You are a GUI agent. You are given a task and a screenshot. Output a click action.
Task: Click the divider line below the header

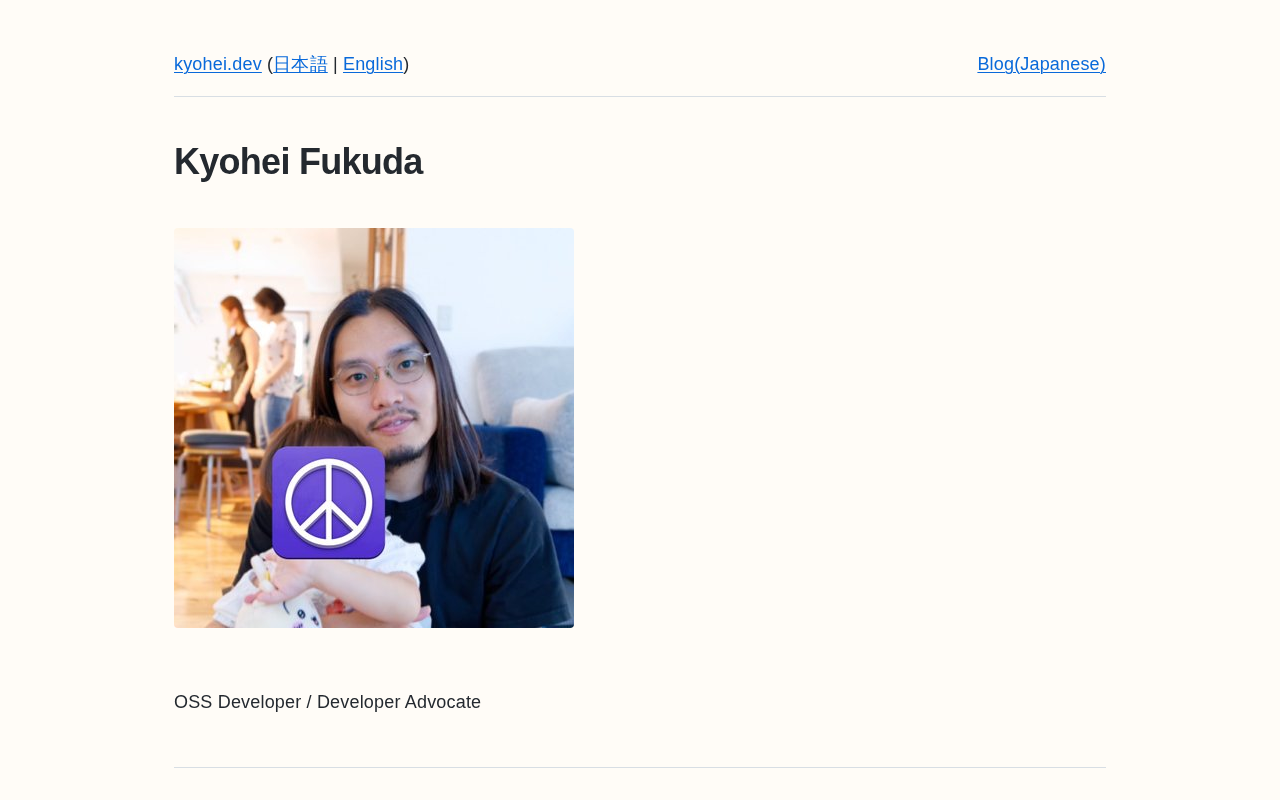(x=640, y=96)
